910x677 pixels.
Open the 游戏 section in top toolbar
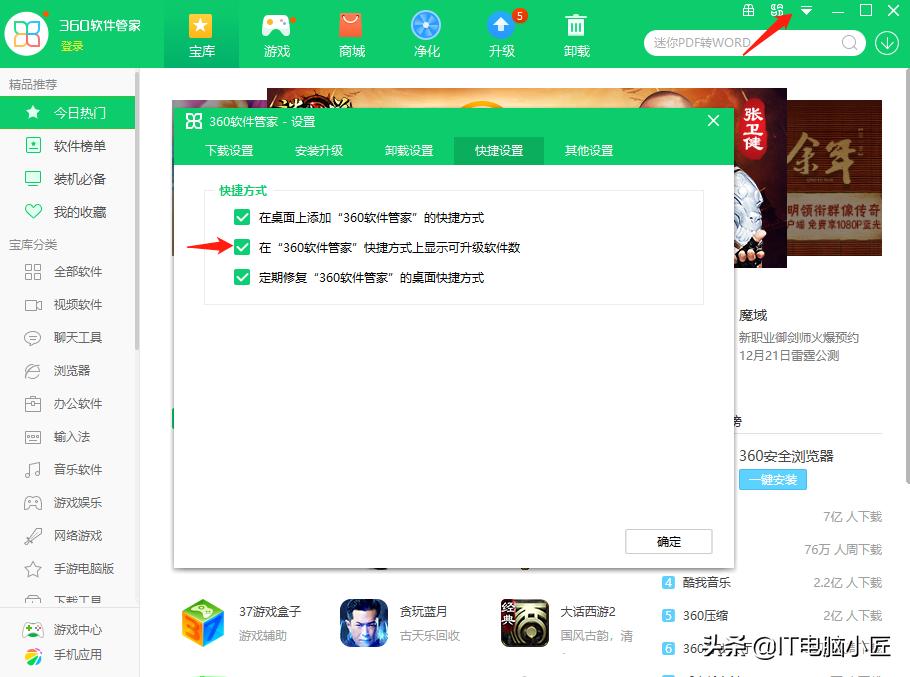click(276, 33)
